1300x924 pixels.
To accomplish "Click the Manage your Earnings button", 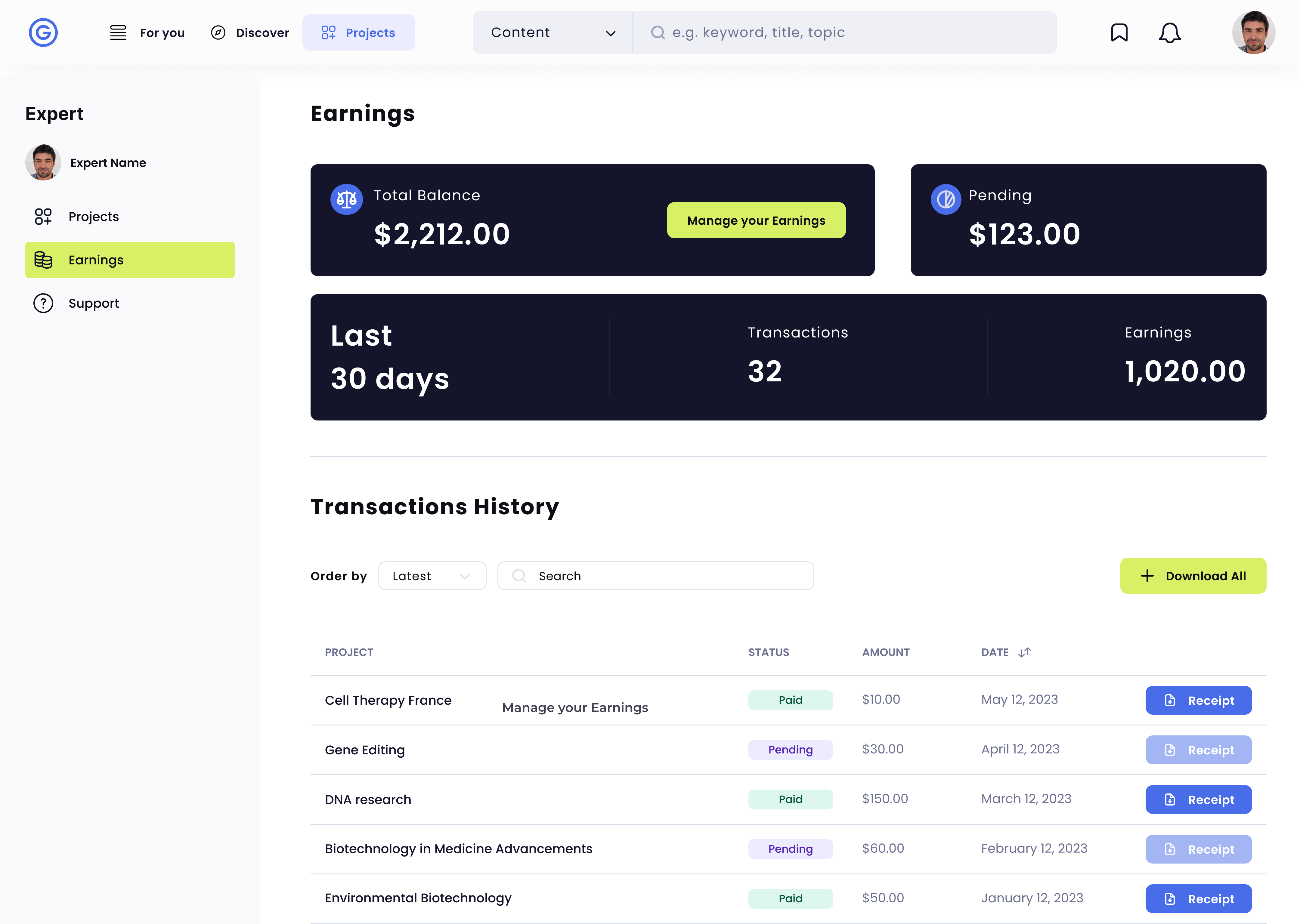I will click(x=756, y=220).
